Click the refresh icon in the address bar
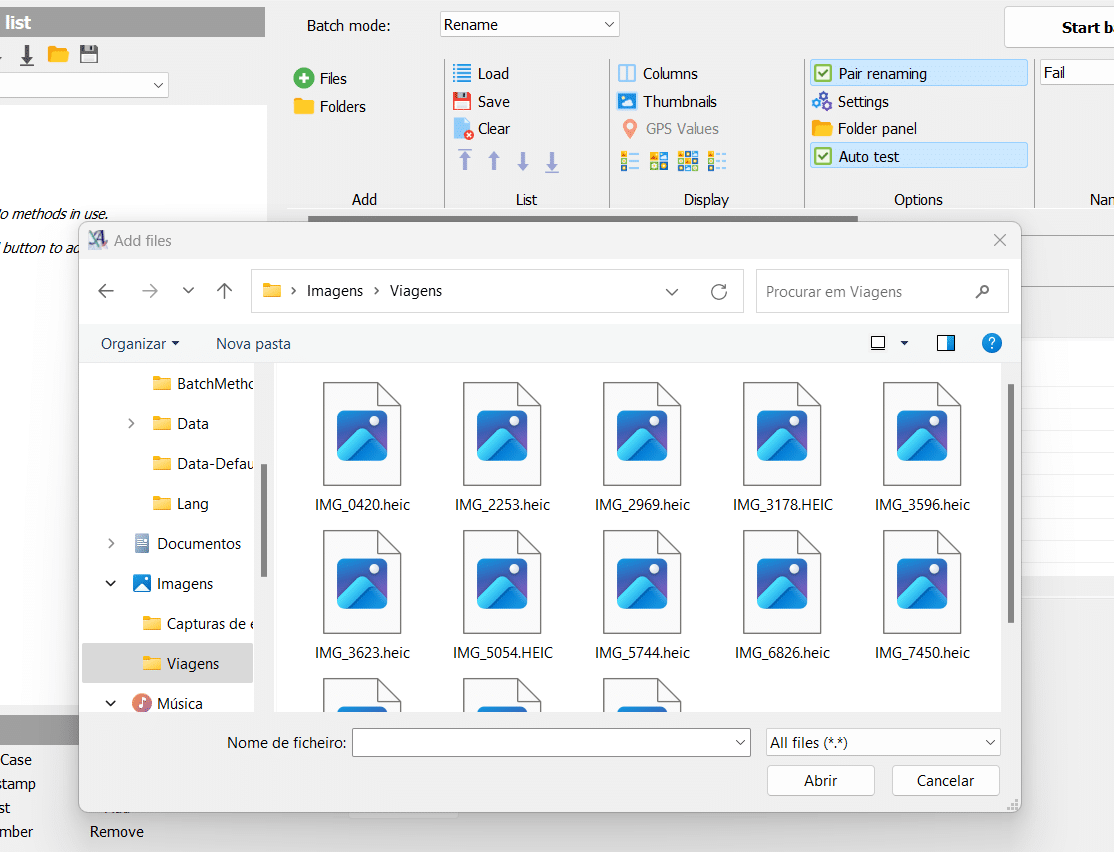This screenshot has width=1114, height=852. coord(718,291)
